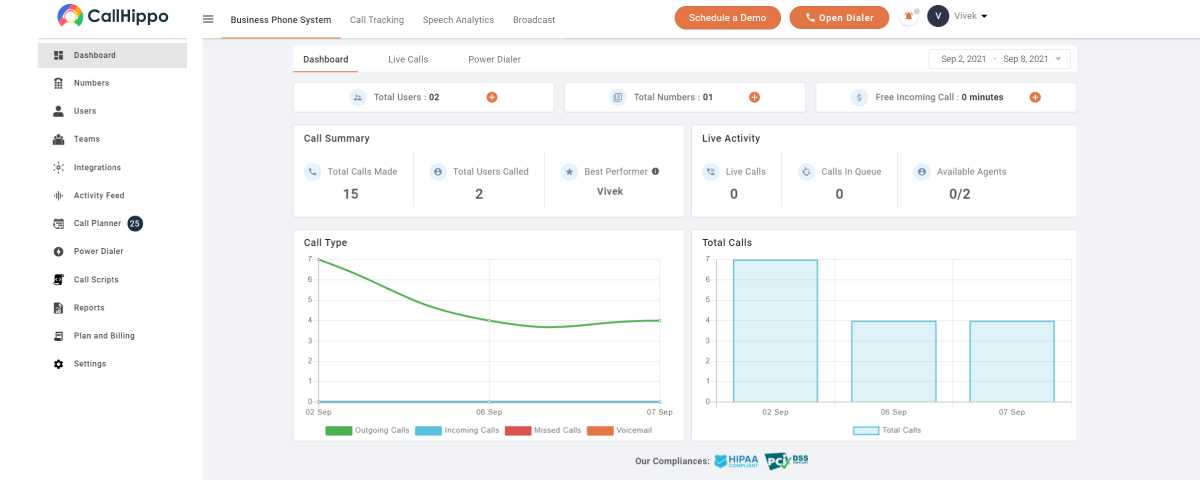Open the date range picker dropdown
The height and width of the screenshot is (480, 1200).
tap(1000, 59)
